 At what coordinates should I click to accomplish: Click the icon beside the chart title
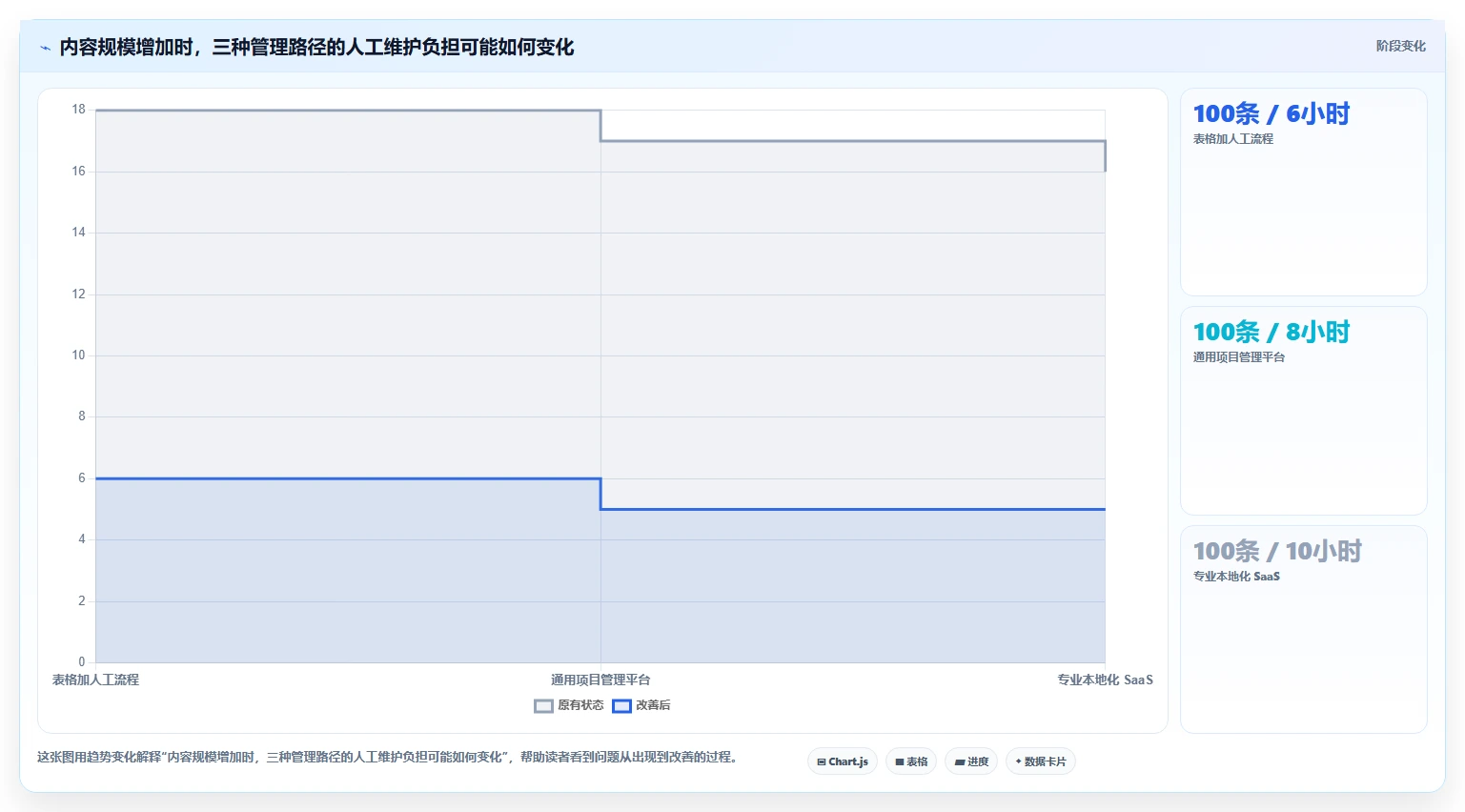[45, 48]
